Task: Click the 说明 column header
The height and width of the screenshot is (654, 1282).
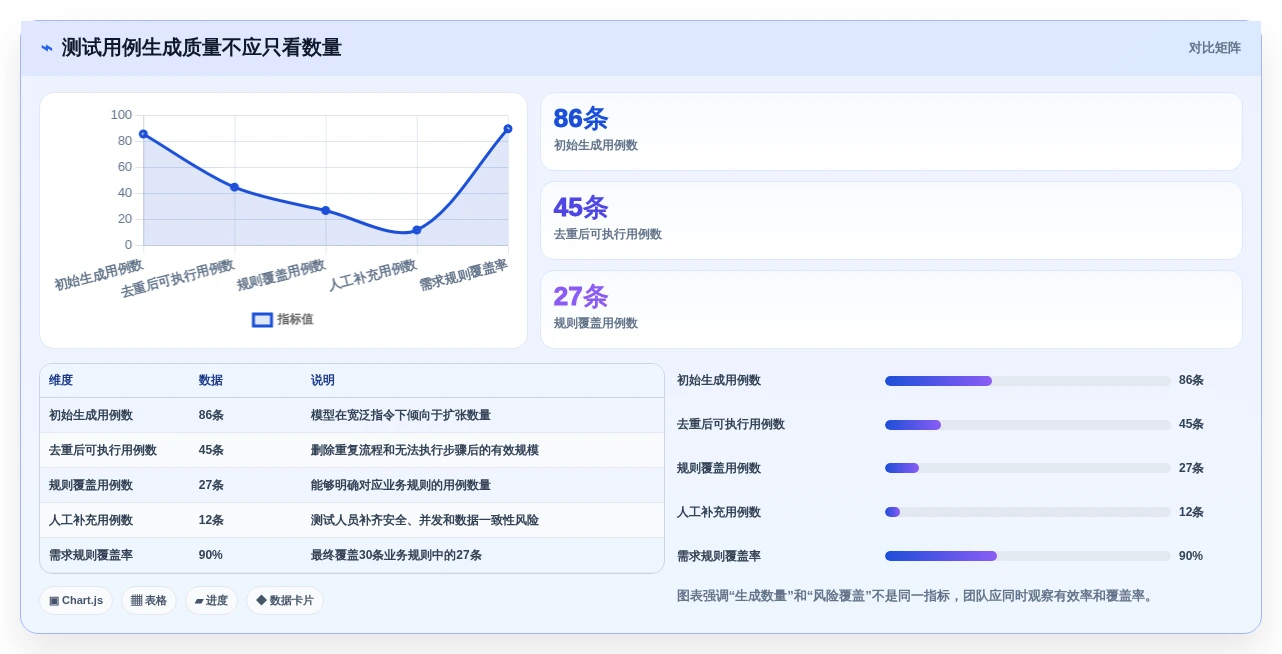Action: (x=323, y=381)
